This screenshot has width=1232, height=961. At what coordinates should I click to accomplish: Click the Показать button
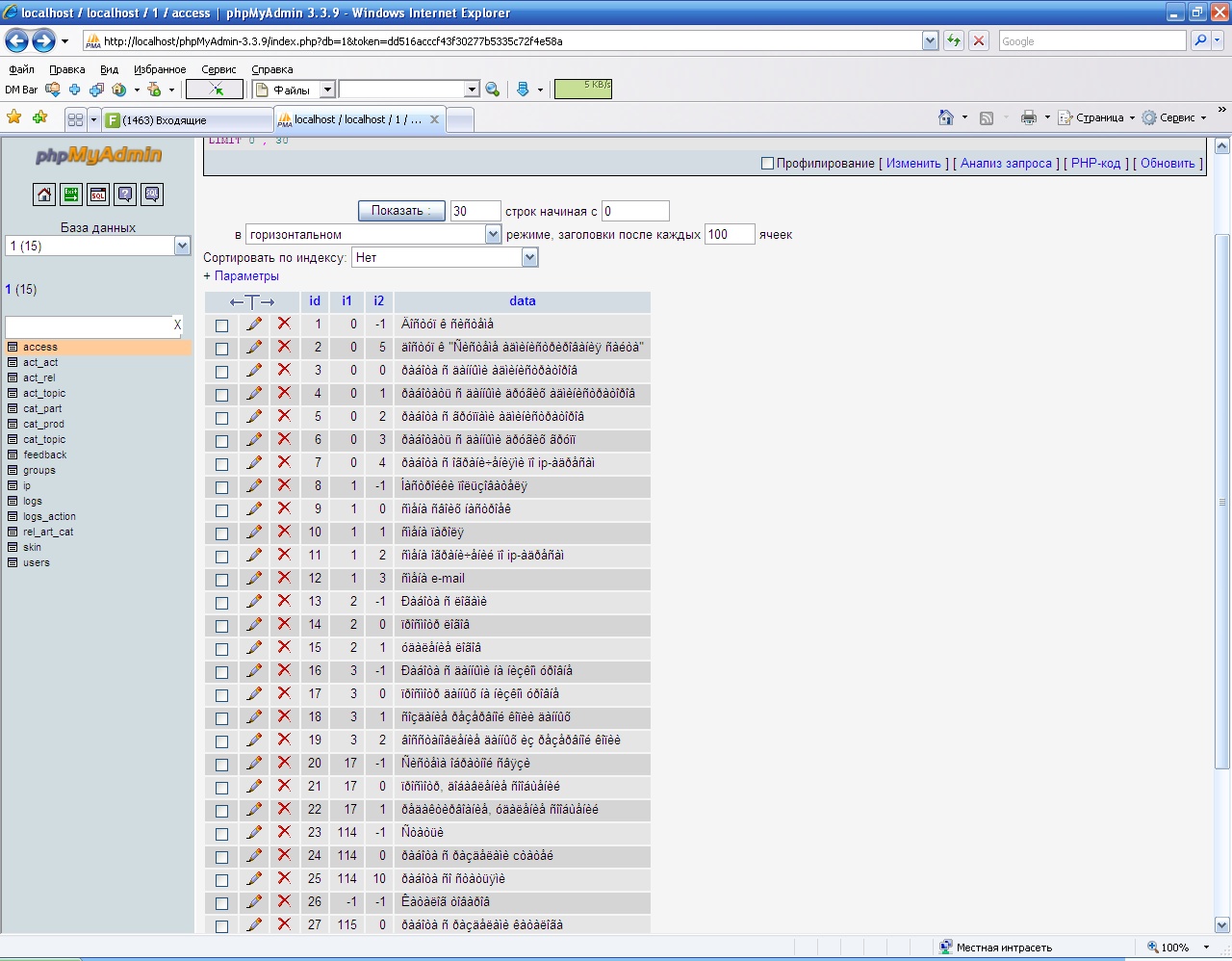(x=401, y=211)
